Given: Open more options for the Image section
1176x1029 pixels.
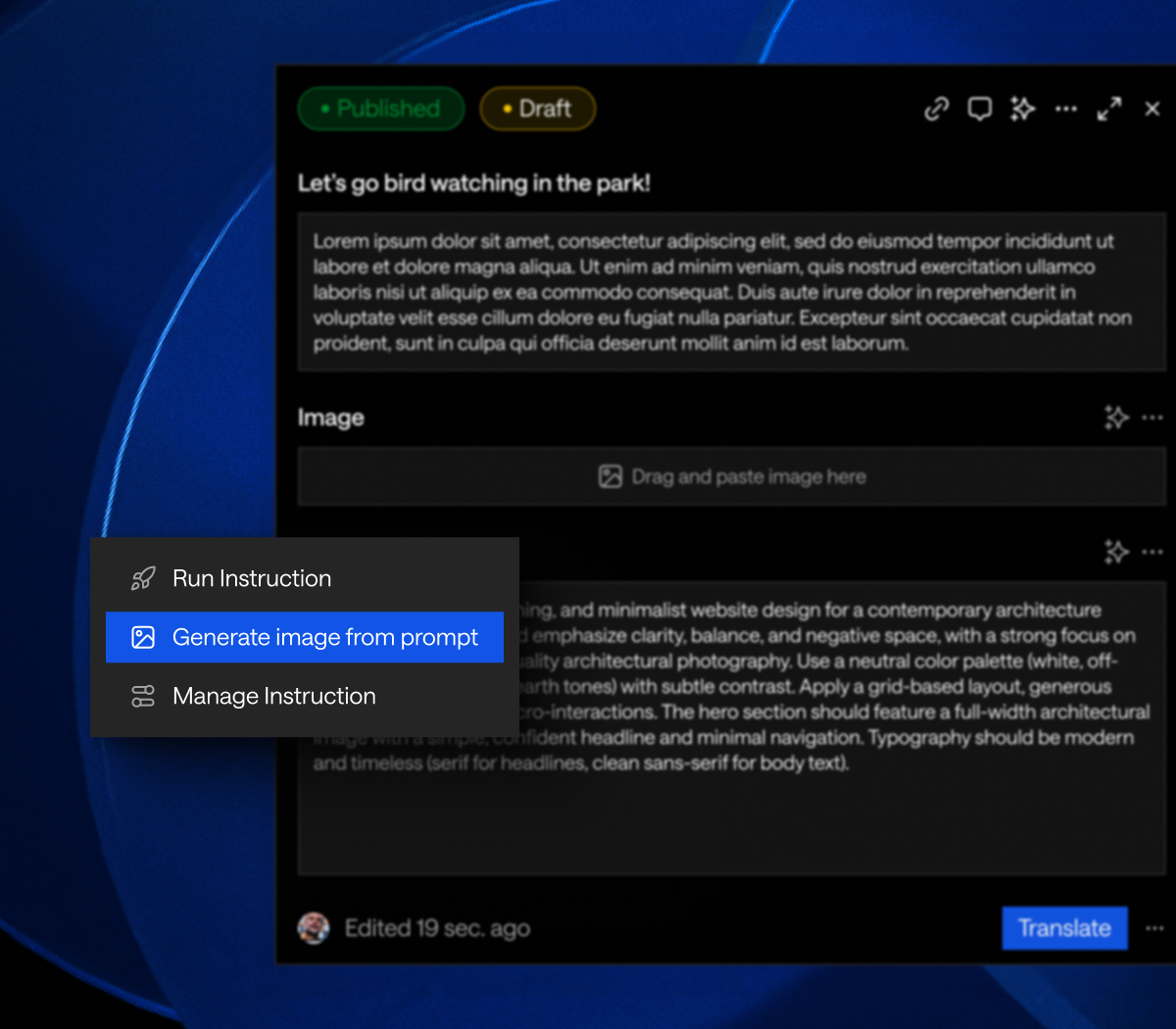Looking at the screenshot, I should [x=1153, y=417].
